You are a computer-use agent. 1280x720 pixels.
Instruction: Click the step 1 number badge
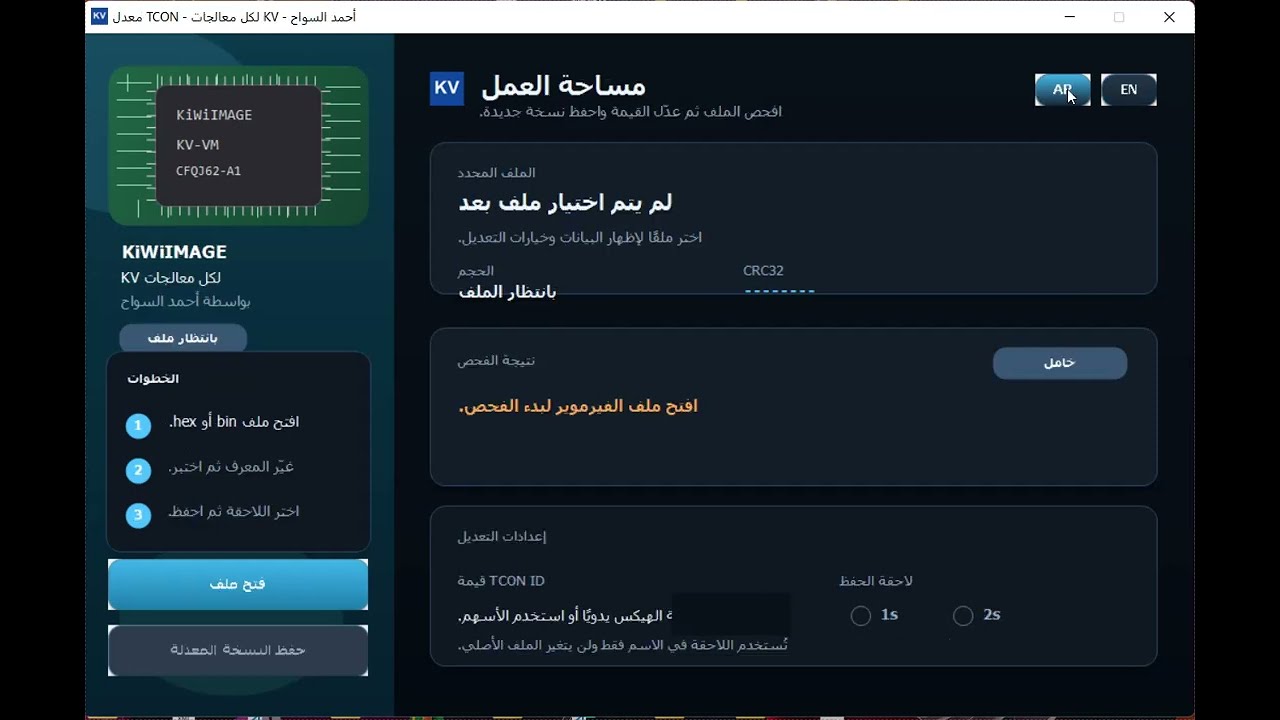pyautogui.click(x=138, y=426)
